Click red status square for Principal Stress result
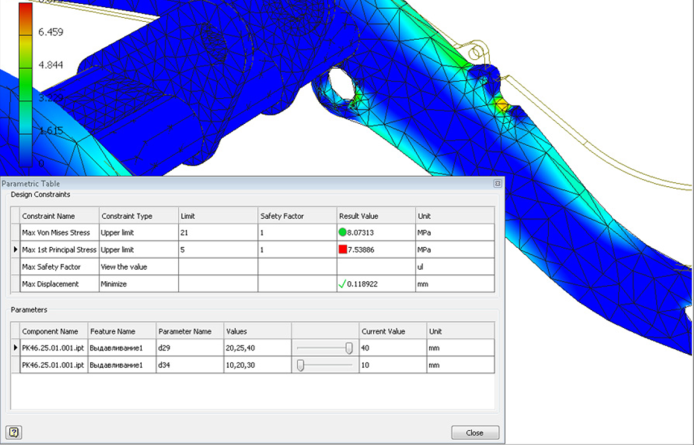This screenshot has height=445, width=694. tap(343, 249)
